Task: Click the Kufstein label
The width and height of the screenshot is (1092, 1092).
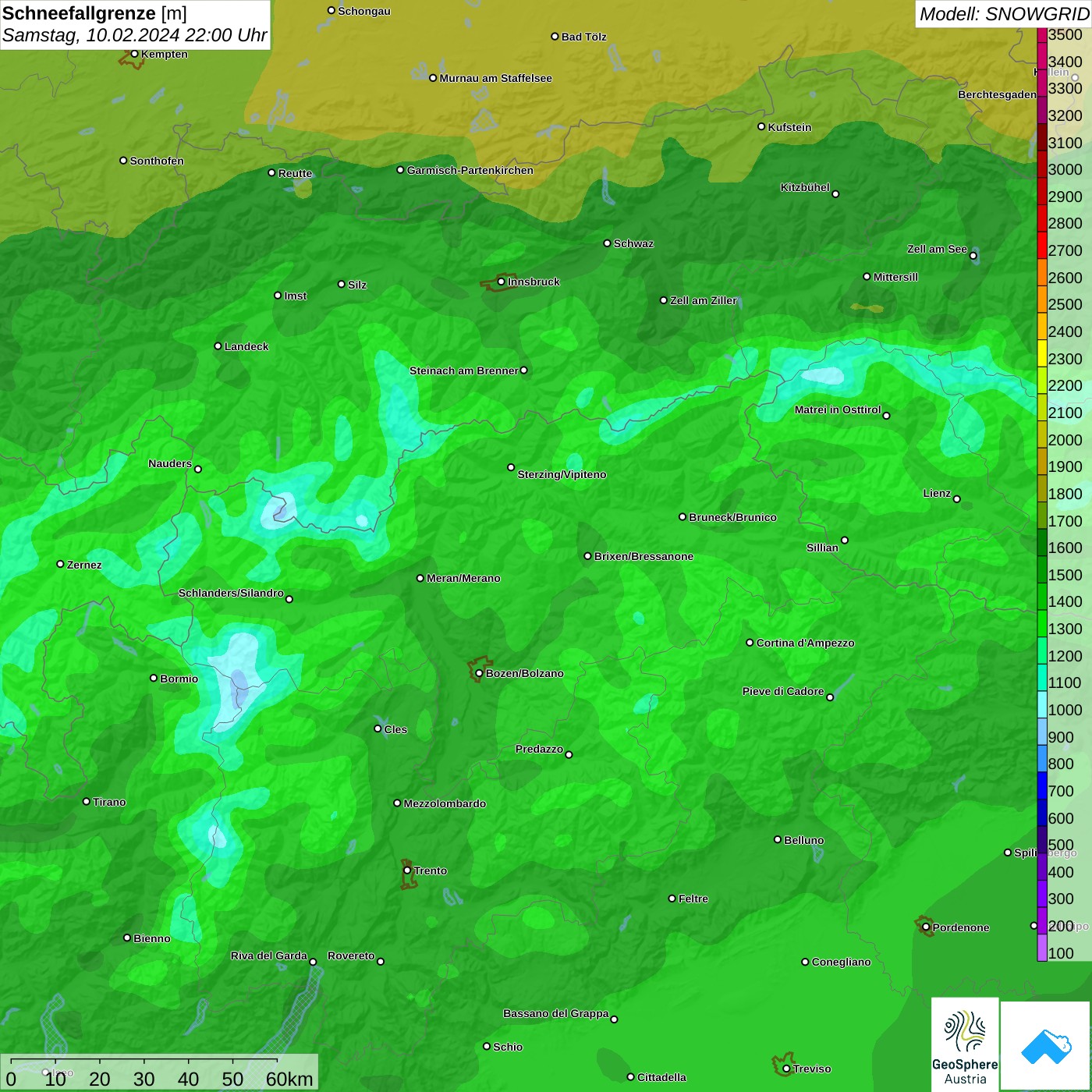Action: point(789,127)
